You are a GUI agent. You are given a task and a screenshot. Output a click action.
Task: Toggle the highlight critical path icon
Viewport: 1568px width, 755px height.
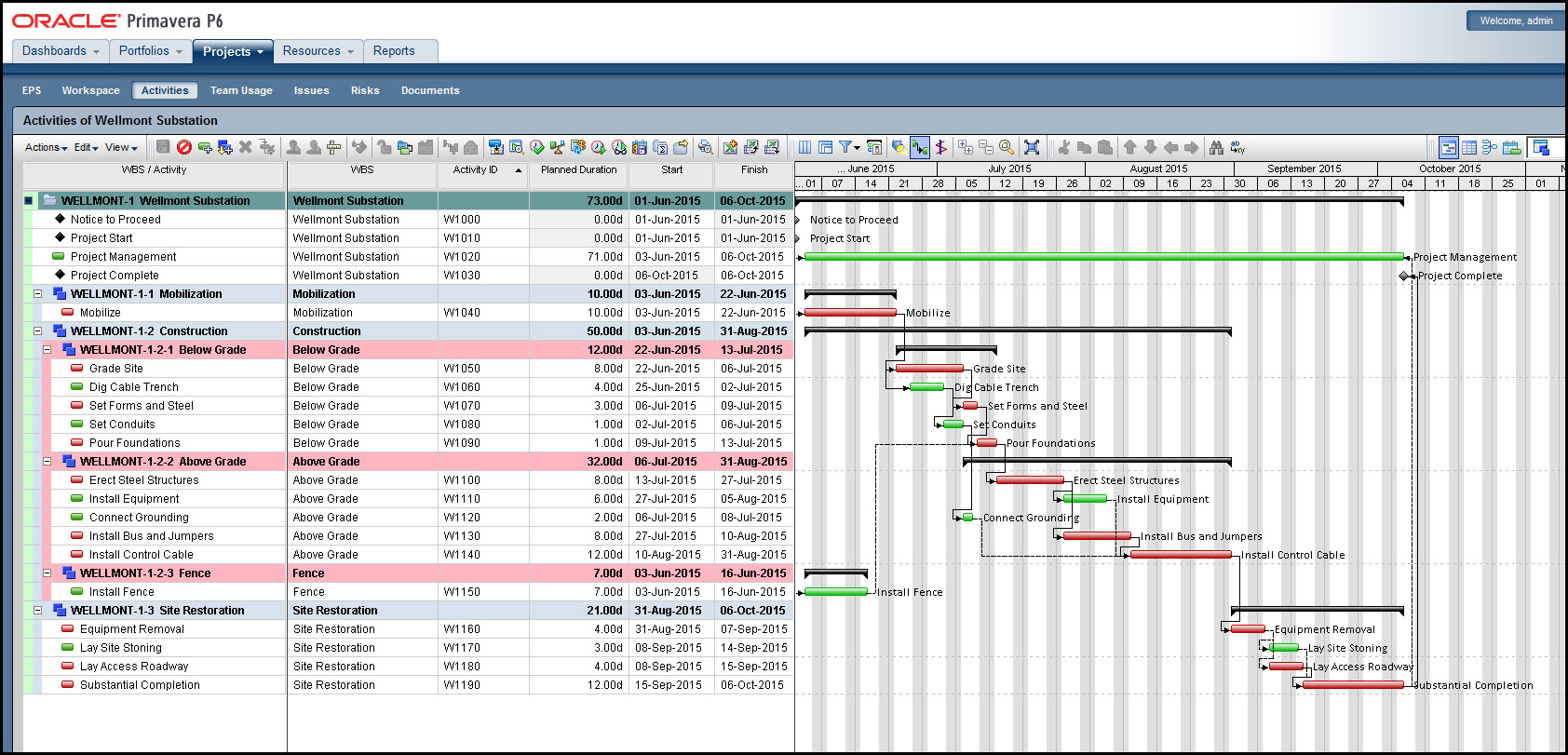pyautogui.click(x=899, y=147)
